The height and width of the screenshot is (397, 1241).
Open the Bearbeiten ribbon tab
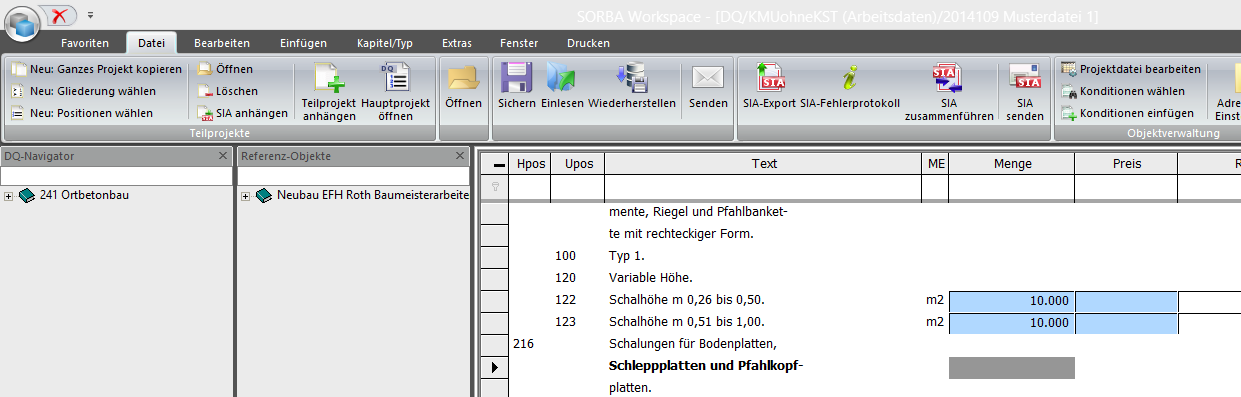click(222, 43)
